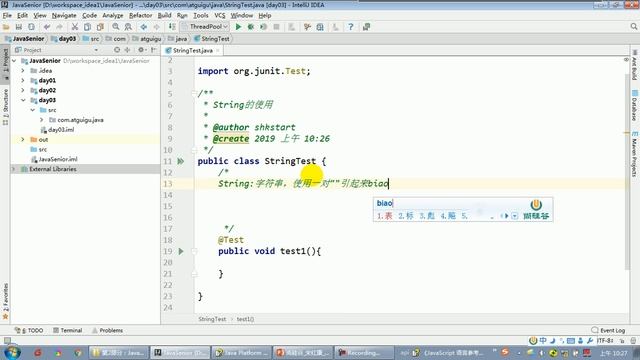
Task: Open the Terminal tool window
Action: point(67,330)
